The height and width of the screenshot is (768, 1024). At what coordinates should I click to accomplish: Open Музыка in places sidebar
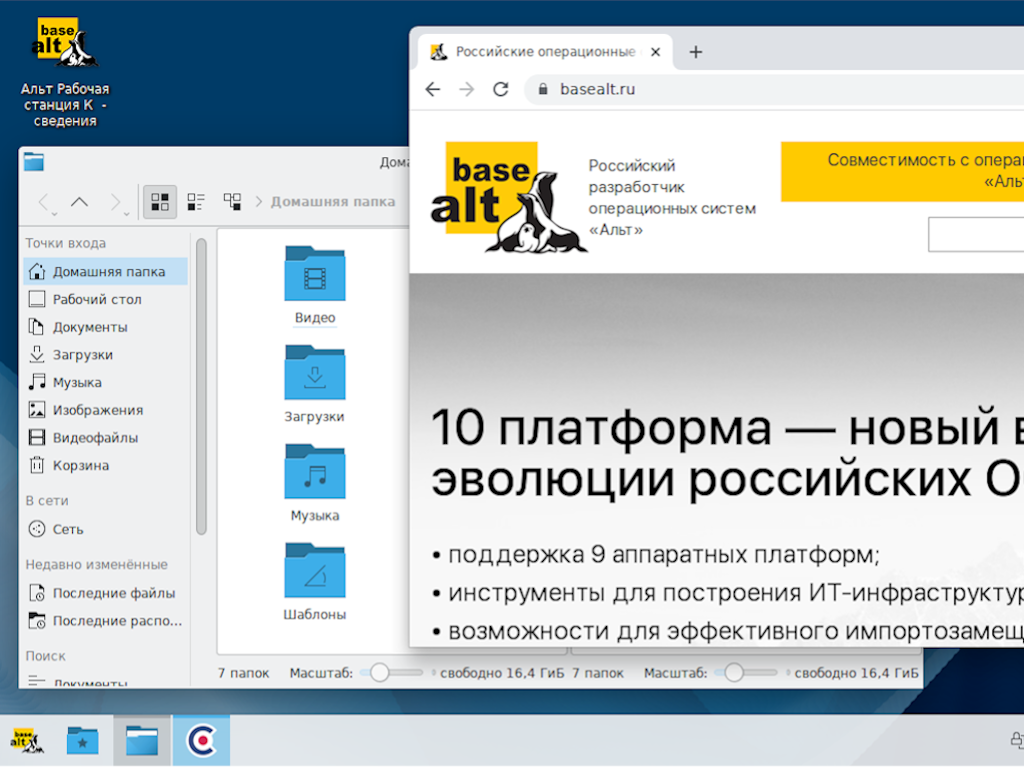tap(106, 382)
